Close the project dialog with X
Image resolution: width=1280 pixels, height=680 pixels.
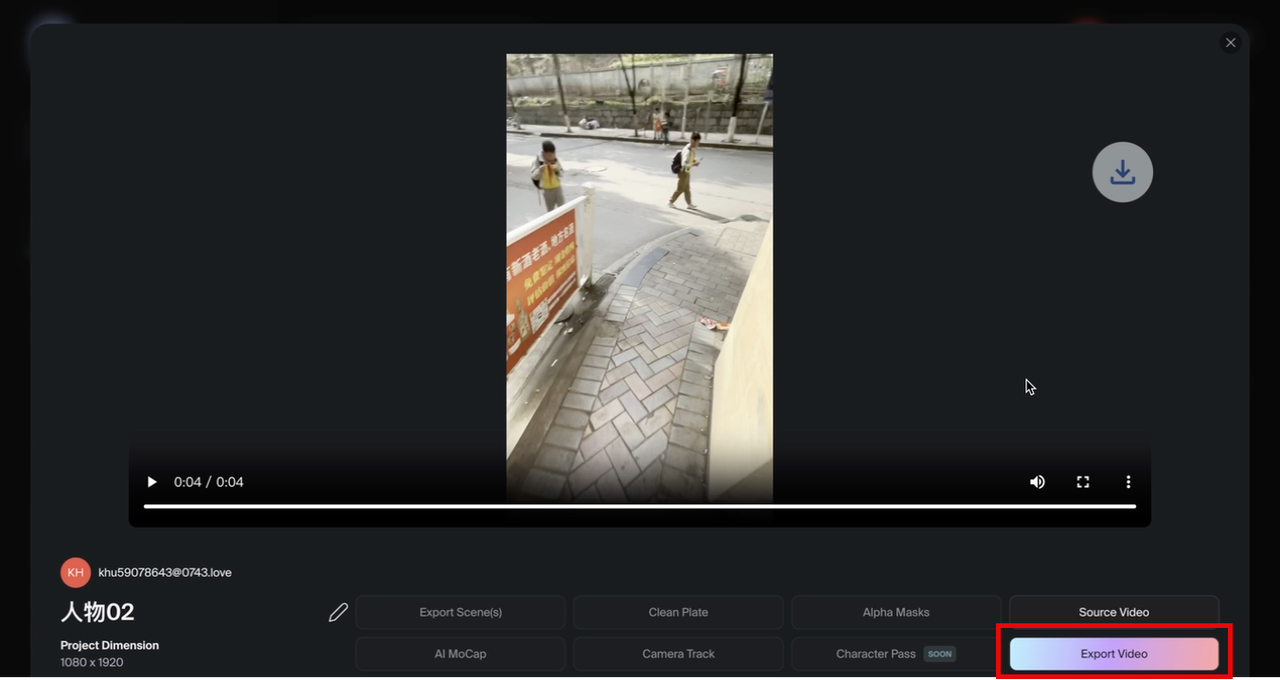1230,42
